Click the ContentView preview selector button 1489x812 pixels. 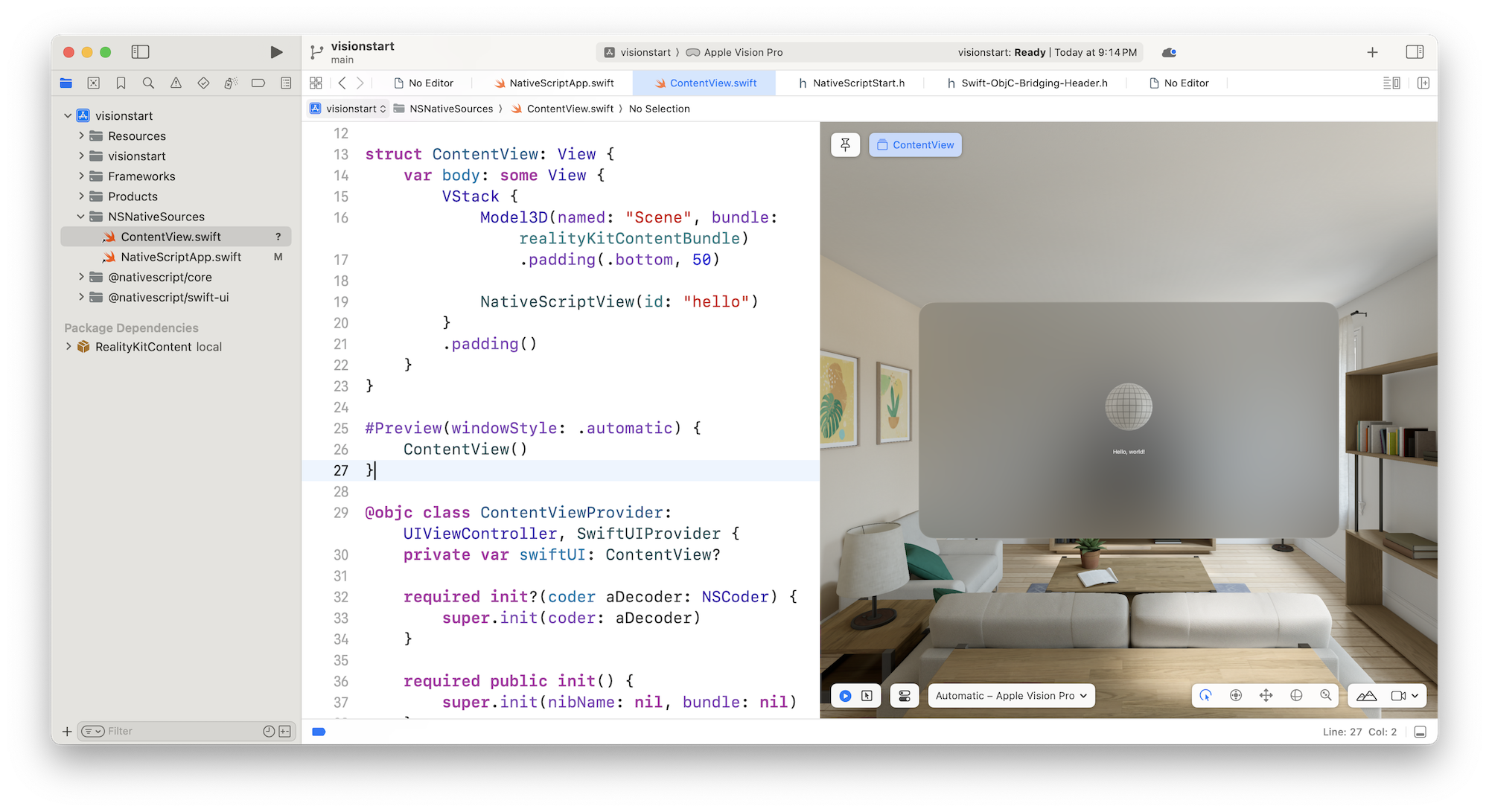[x=915, y=144]
